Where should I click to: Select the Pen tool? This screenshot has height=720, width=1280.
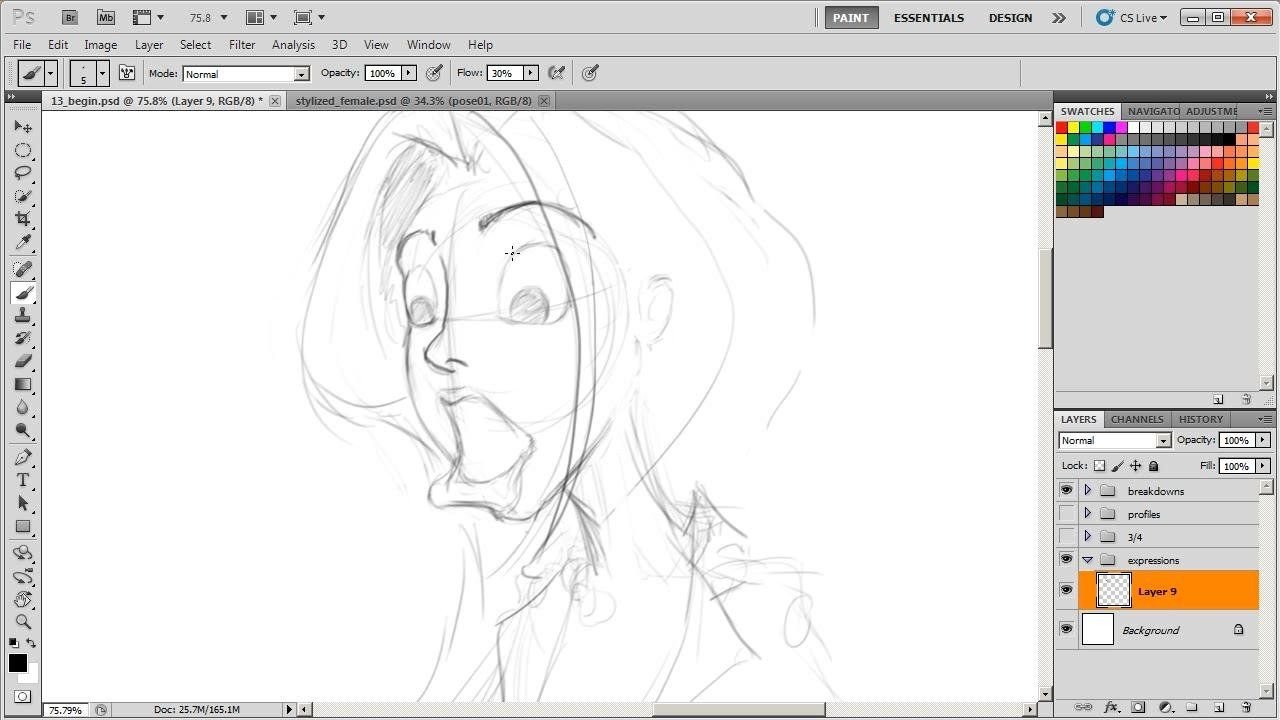coord(23,457)
